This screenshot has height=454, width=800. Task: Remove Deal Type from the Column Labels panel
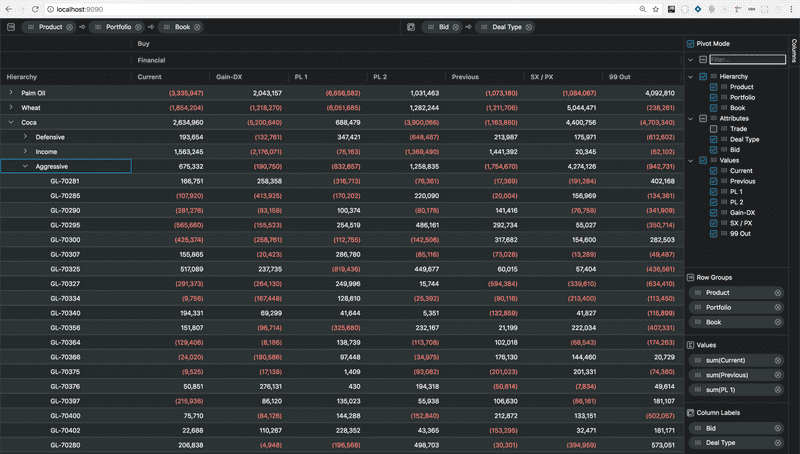coord(778,443)
